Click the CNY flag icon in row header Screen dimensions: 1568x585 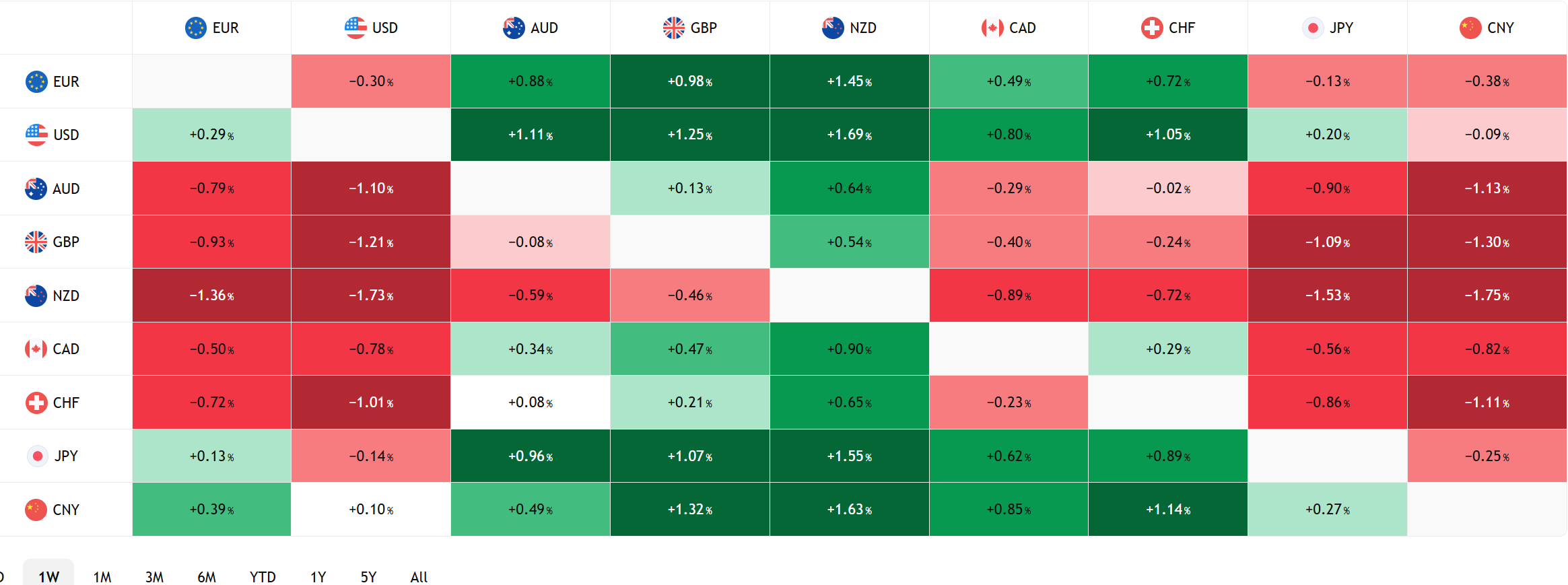coord(36,510)
